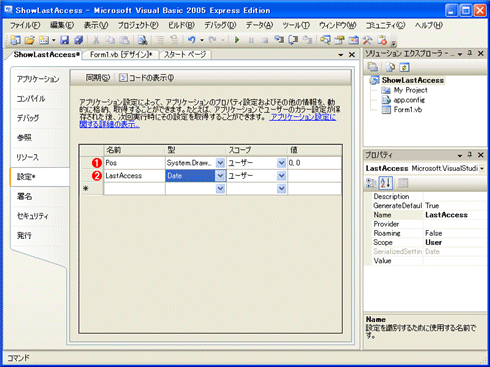
Task: Switch Properties panel to Alphabetical sort
Action: 386,183
